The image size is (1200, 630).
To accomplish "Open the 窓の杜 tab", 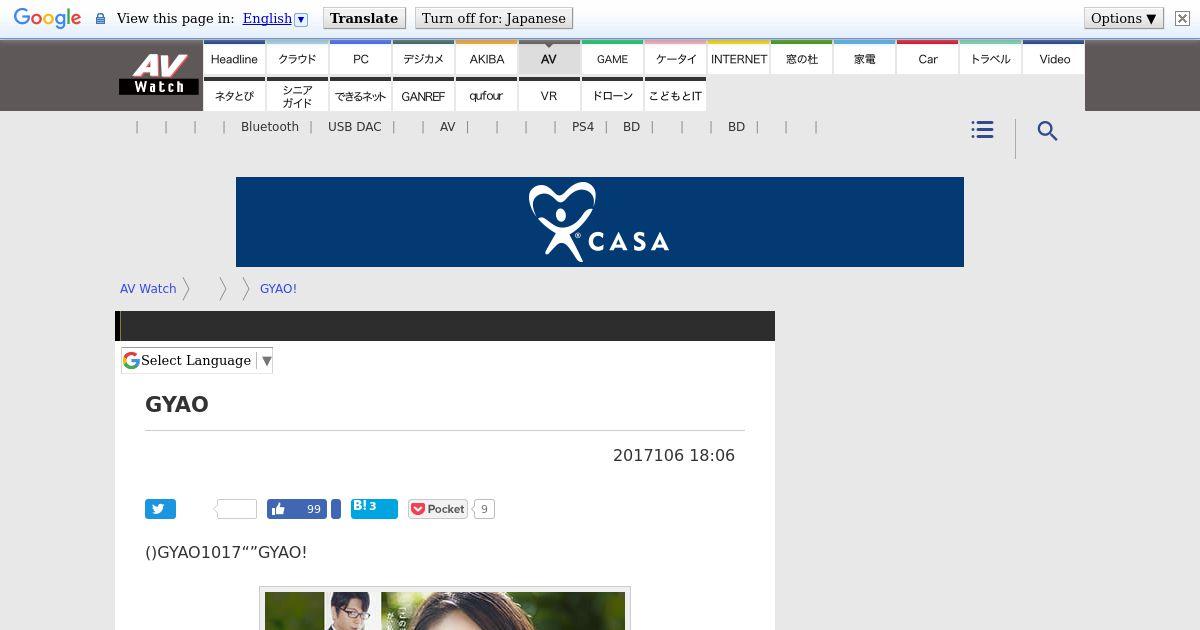I will pos(802,59).
